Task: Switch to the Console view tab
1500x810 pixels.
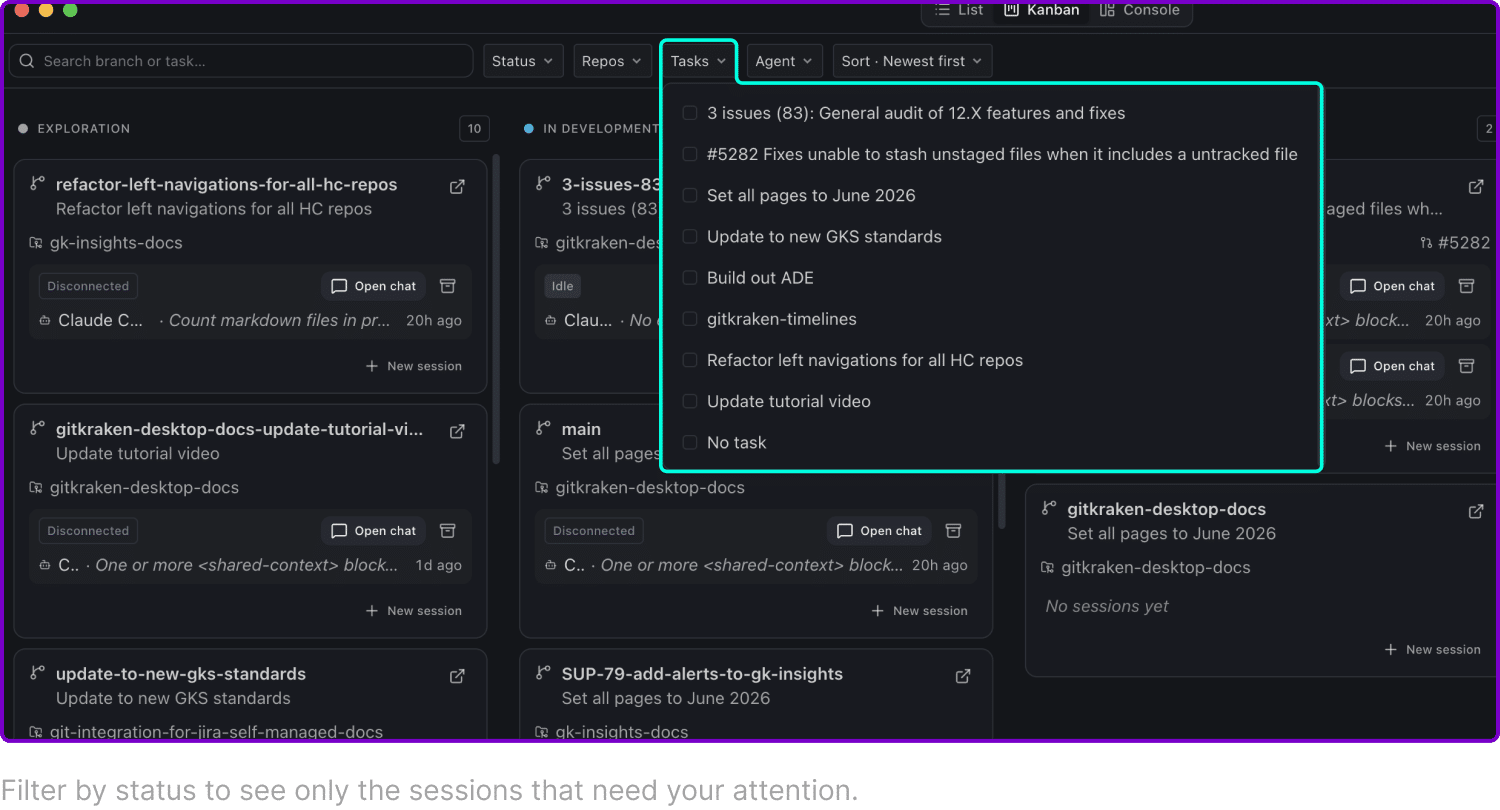Action: pyautogui.click(x=1140, y=10)
